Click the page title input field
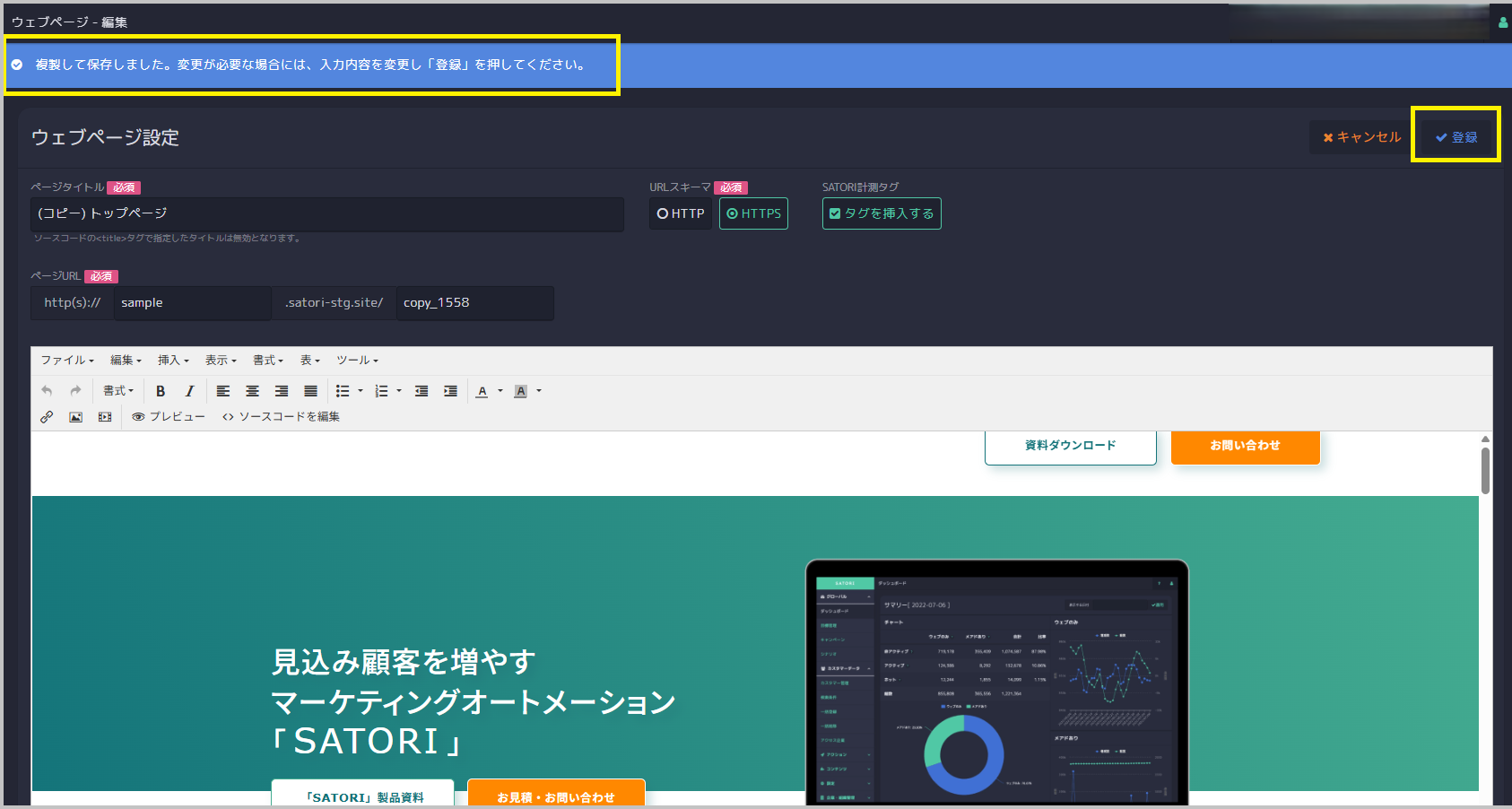The width and height of the screenshot is (1512, 809). pyautogui.click(x=327, y=214)
